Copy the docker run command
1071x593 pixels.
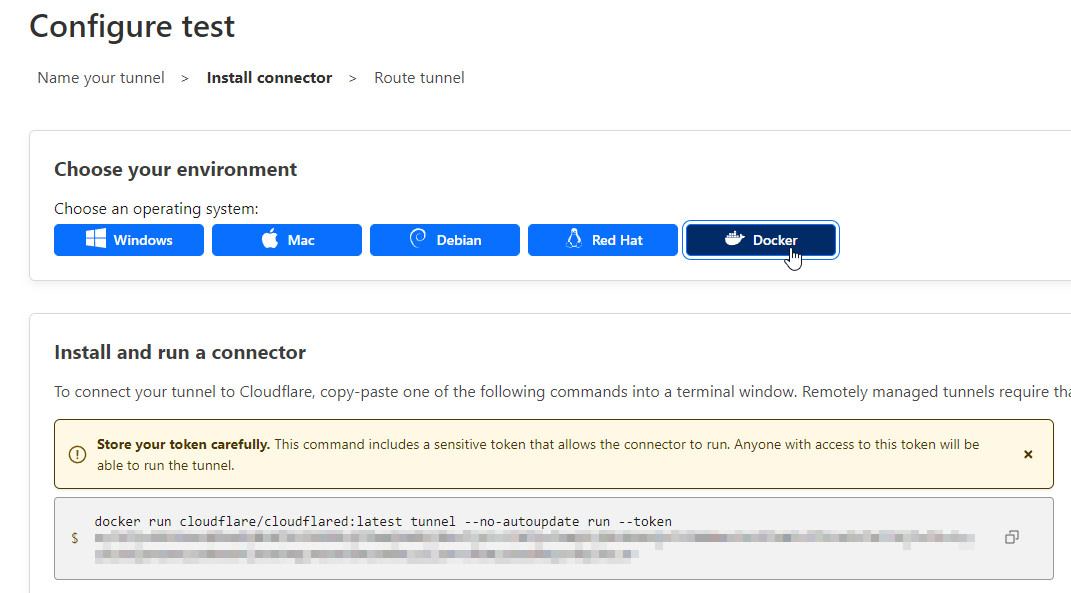click(x=1011, y=538)
